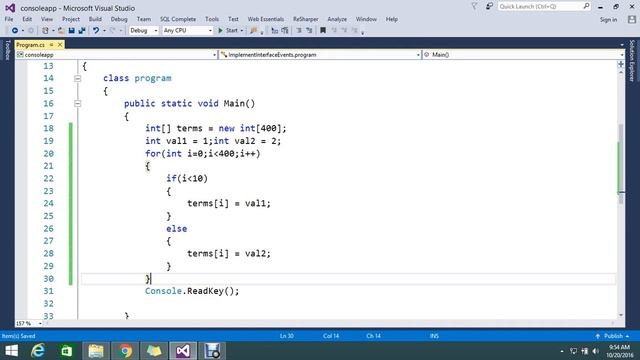The height and width of the screenshot is (360, 640).
Task: Open the ImplementInterfaceEvents.program type dropdown
Action: click(320, 55)
